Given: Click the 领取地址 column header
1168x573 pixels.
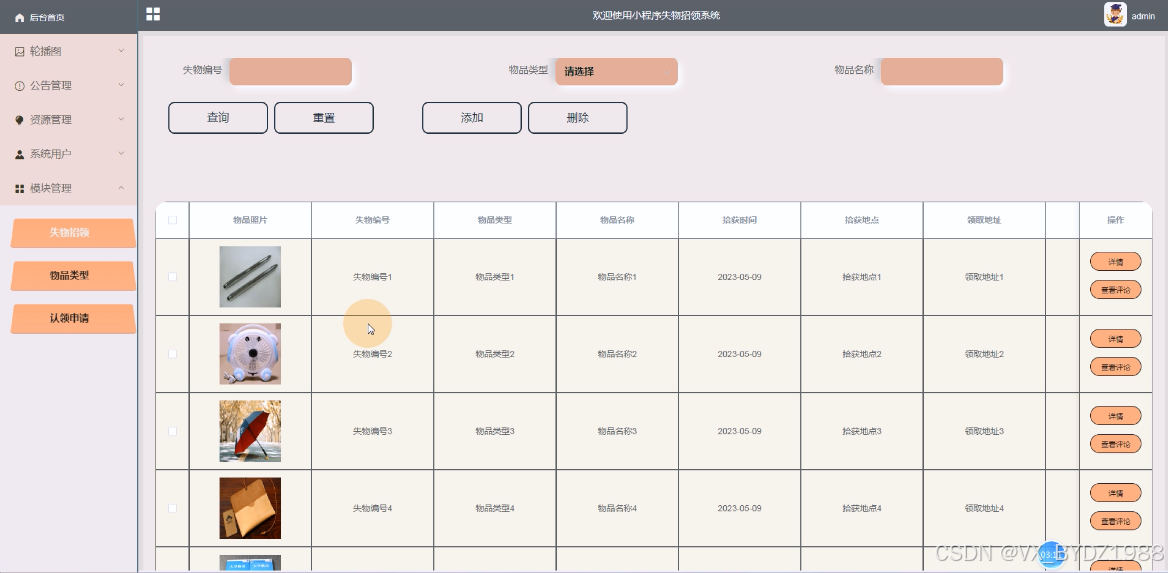Looking at the screenshot, I should coord(984,221).
